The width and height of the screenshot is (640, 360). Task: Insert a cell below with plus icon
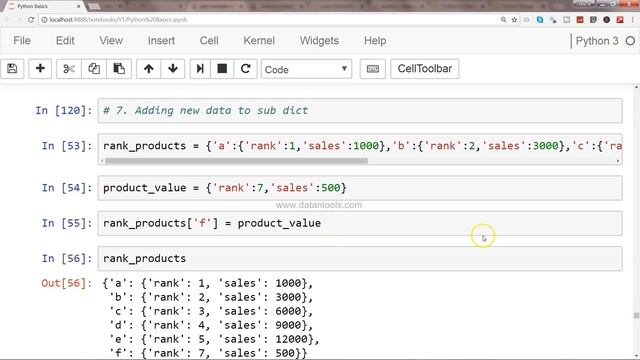[x=40, y=69]
